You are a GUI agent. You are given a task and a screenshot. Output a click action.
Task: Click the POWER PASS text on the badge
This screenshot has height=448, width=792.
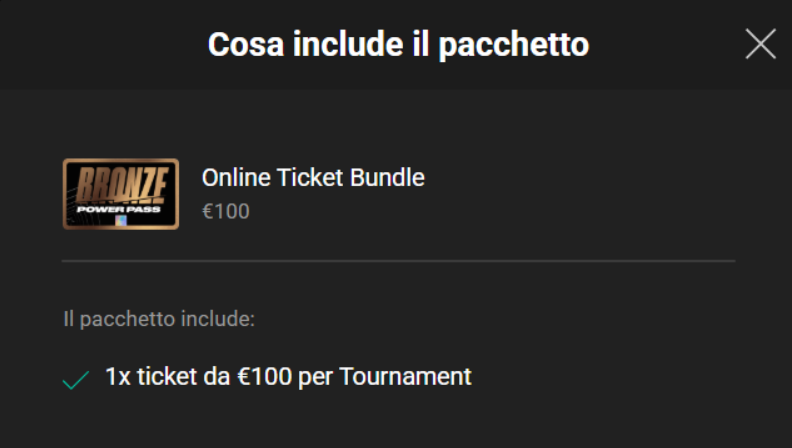pos(120,209)
